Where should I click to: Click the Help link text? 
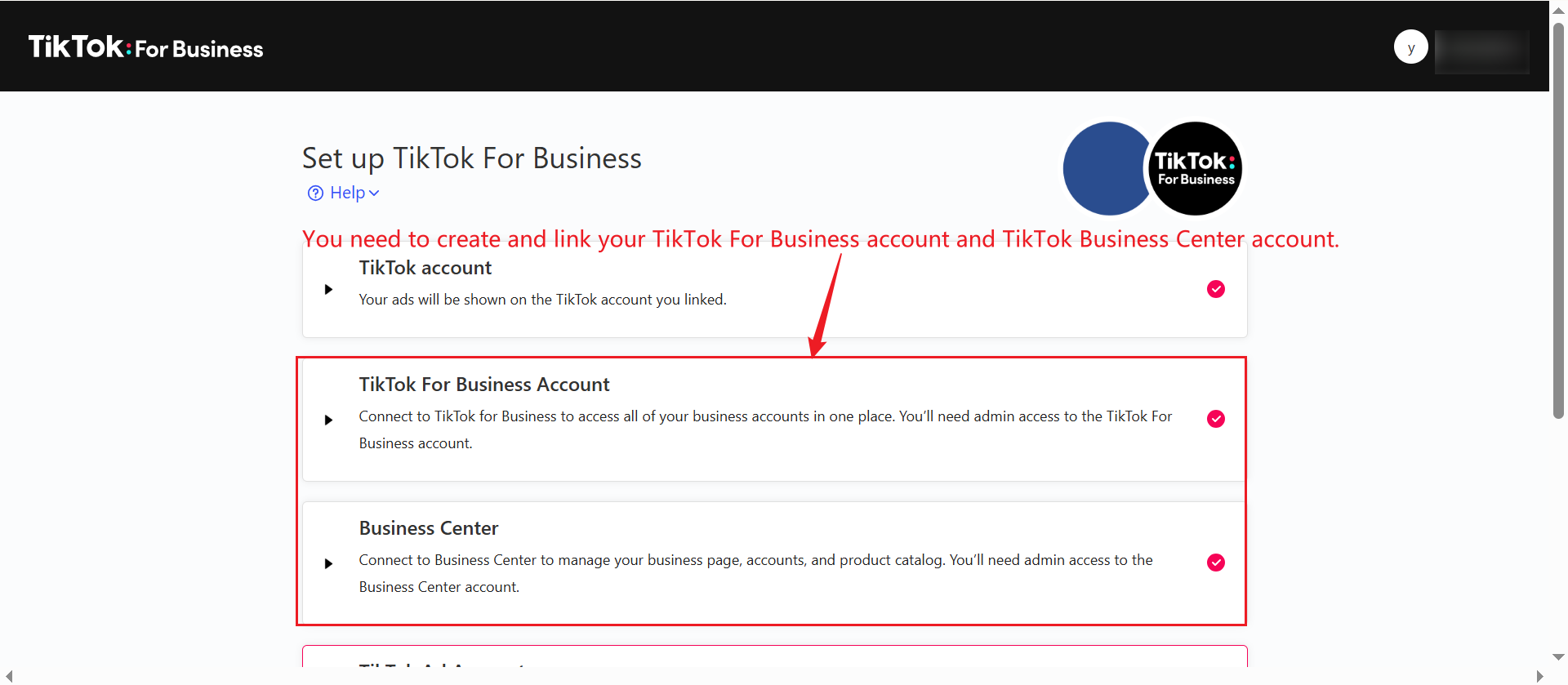[x=347, y=193]
